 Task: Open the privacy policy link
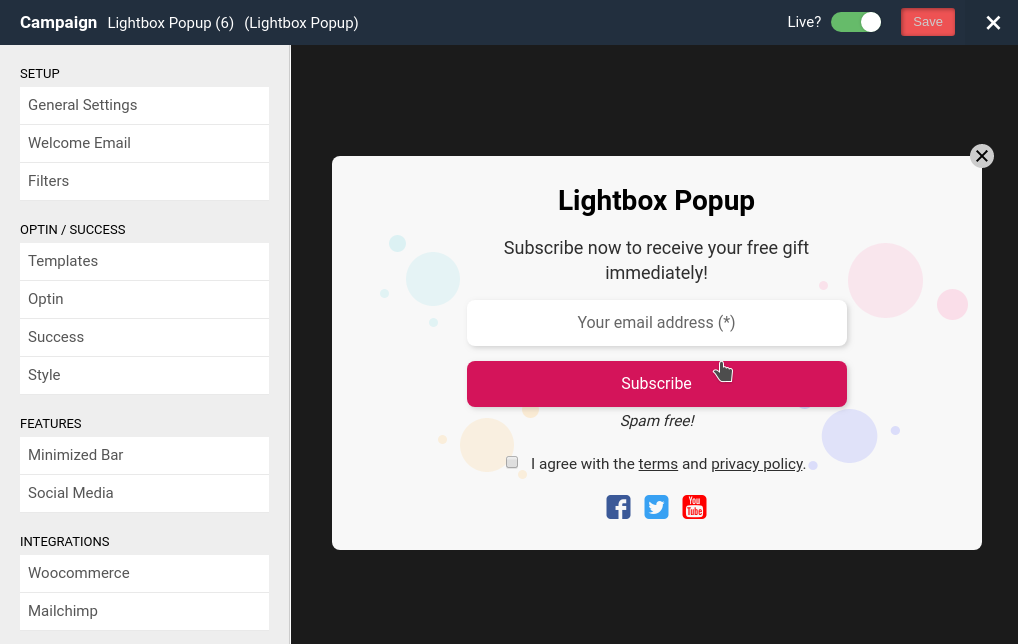757,464
